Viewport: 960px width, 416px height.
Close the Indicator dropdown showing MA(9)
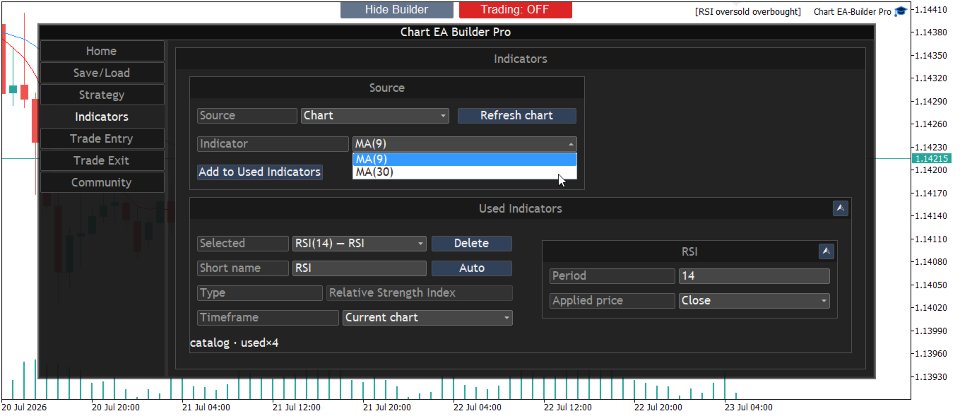[x=464, y=144]
